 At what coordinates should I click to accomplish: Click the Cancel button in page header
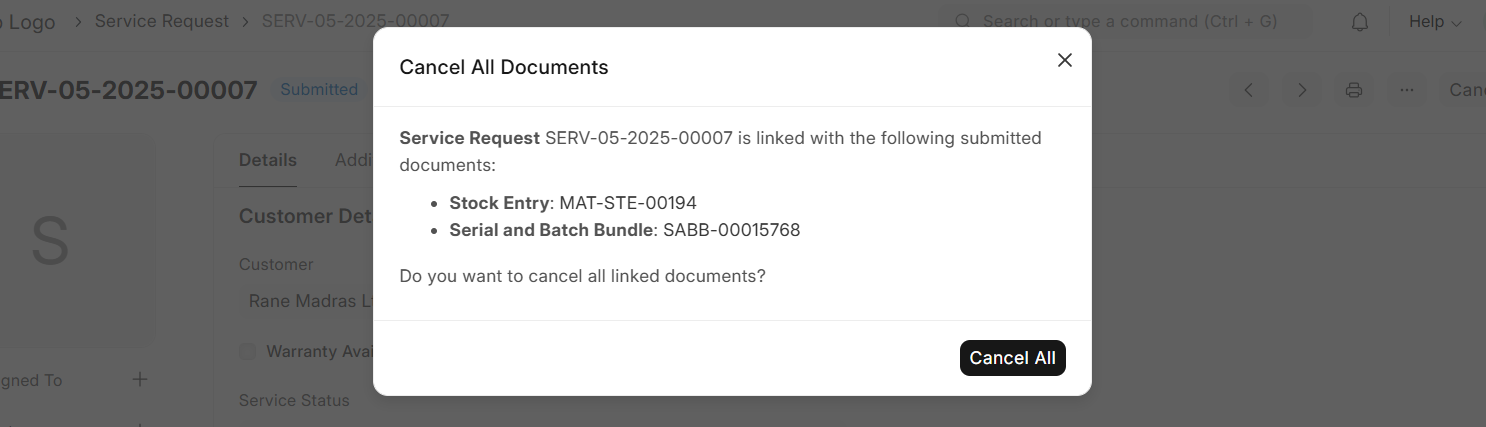[x=1467, y=90]
